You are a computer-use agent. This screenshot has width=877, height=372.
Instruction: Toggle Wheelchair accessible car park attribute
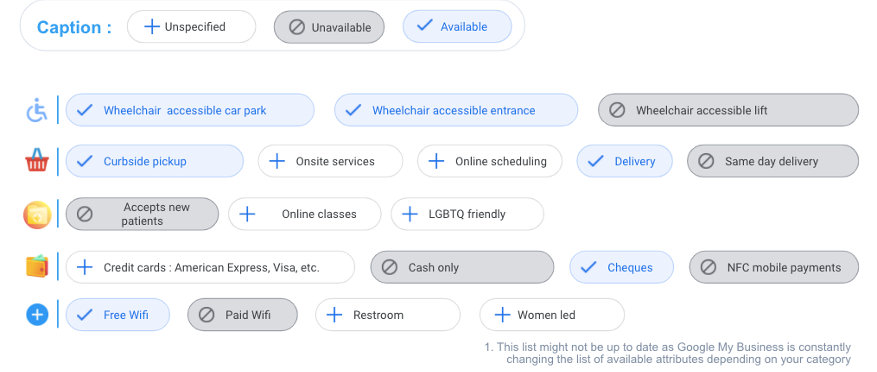(190, 110)
